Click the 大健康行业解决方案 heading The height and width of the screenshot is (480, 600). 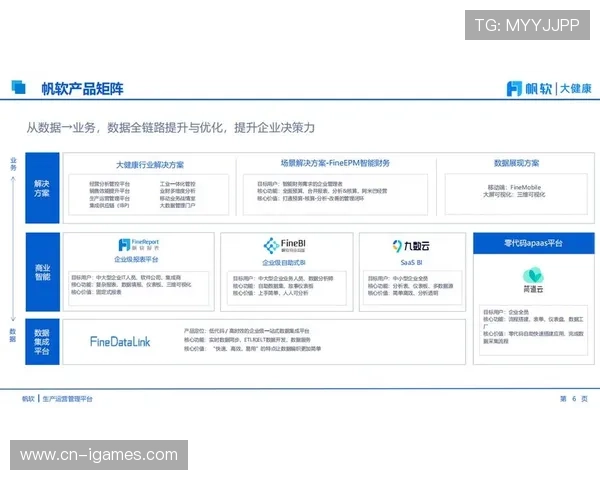[150, 165]
